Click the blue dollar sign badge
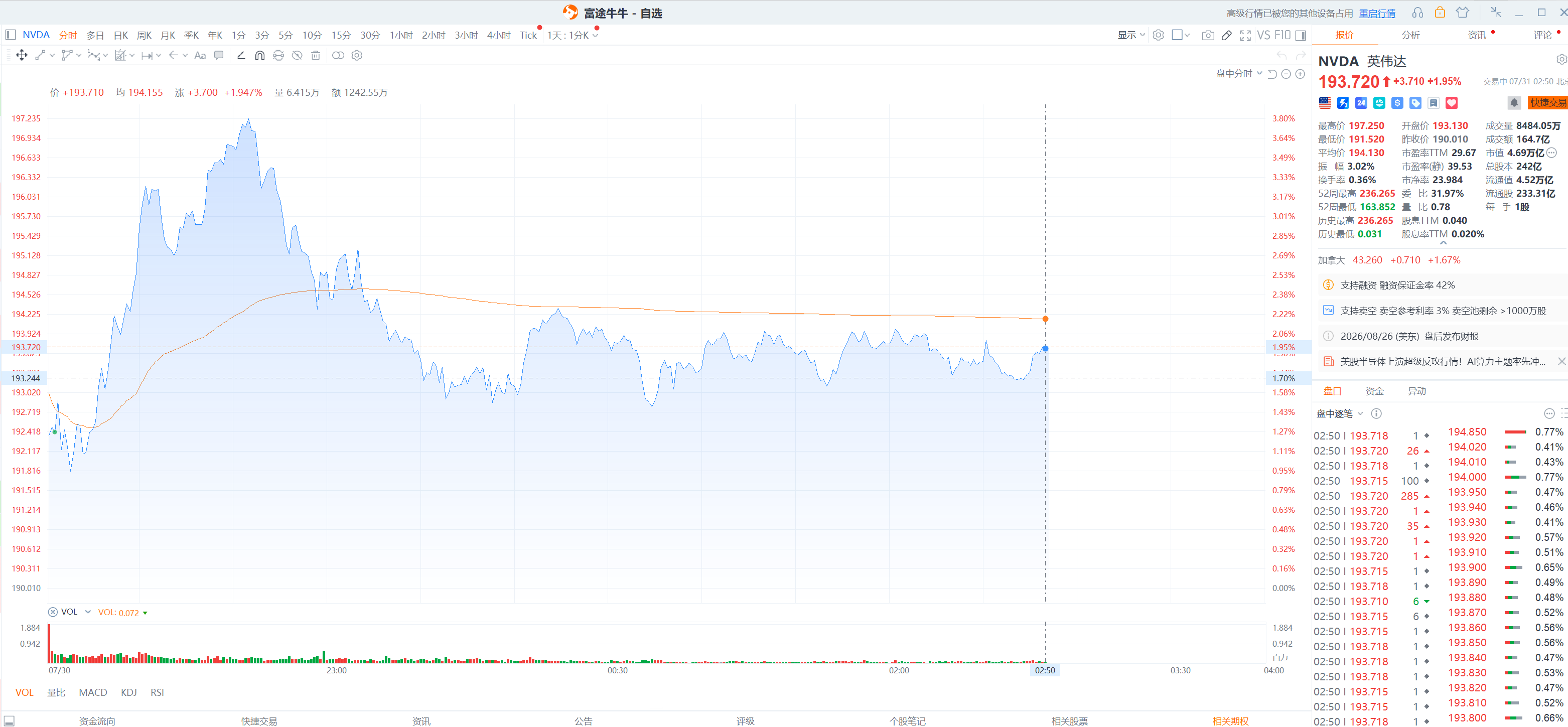The image size is (1568, 727). click(x=1397, y=103)
